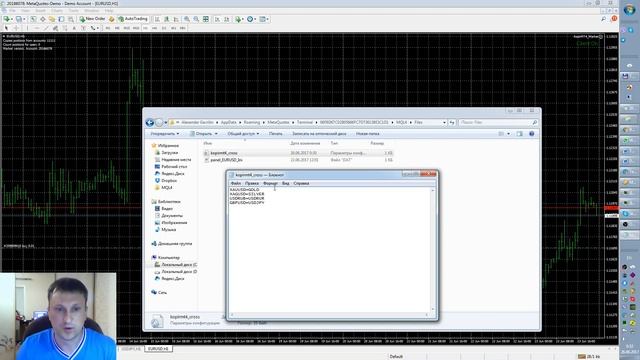640x360 pixels.
Task: Select panel_EURUSD_bo file in Explorer
Action: [x=298, y=160]
